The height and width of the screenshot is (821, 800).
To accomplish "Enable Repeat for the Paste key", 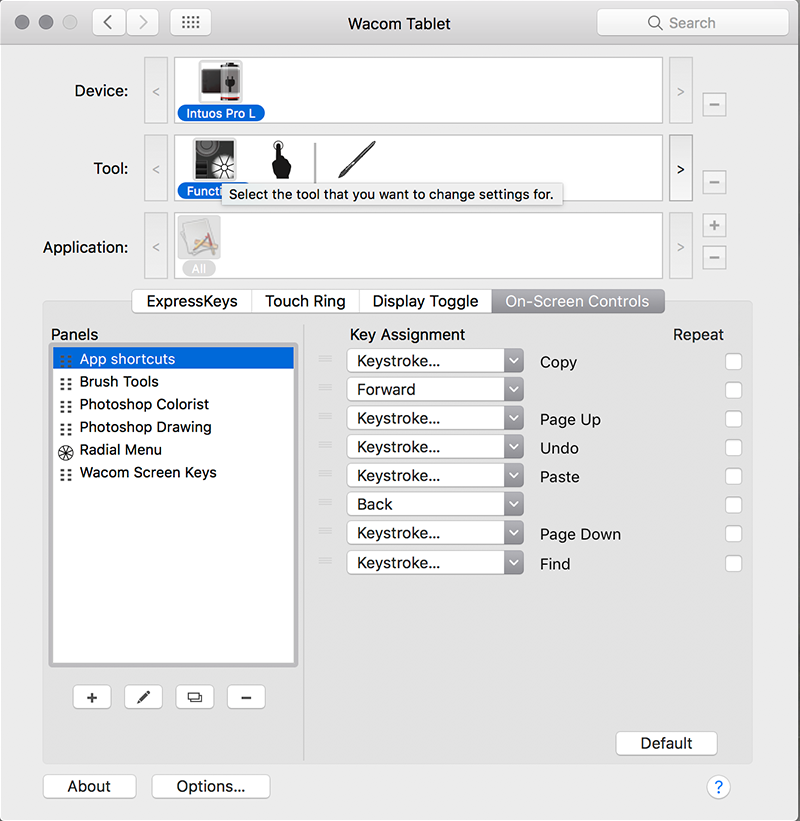I will (734, 476).
